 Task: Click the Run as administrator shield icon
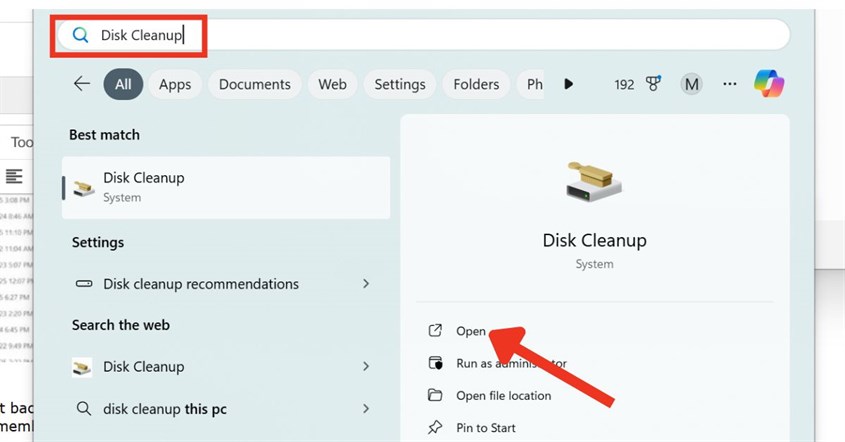435,363
